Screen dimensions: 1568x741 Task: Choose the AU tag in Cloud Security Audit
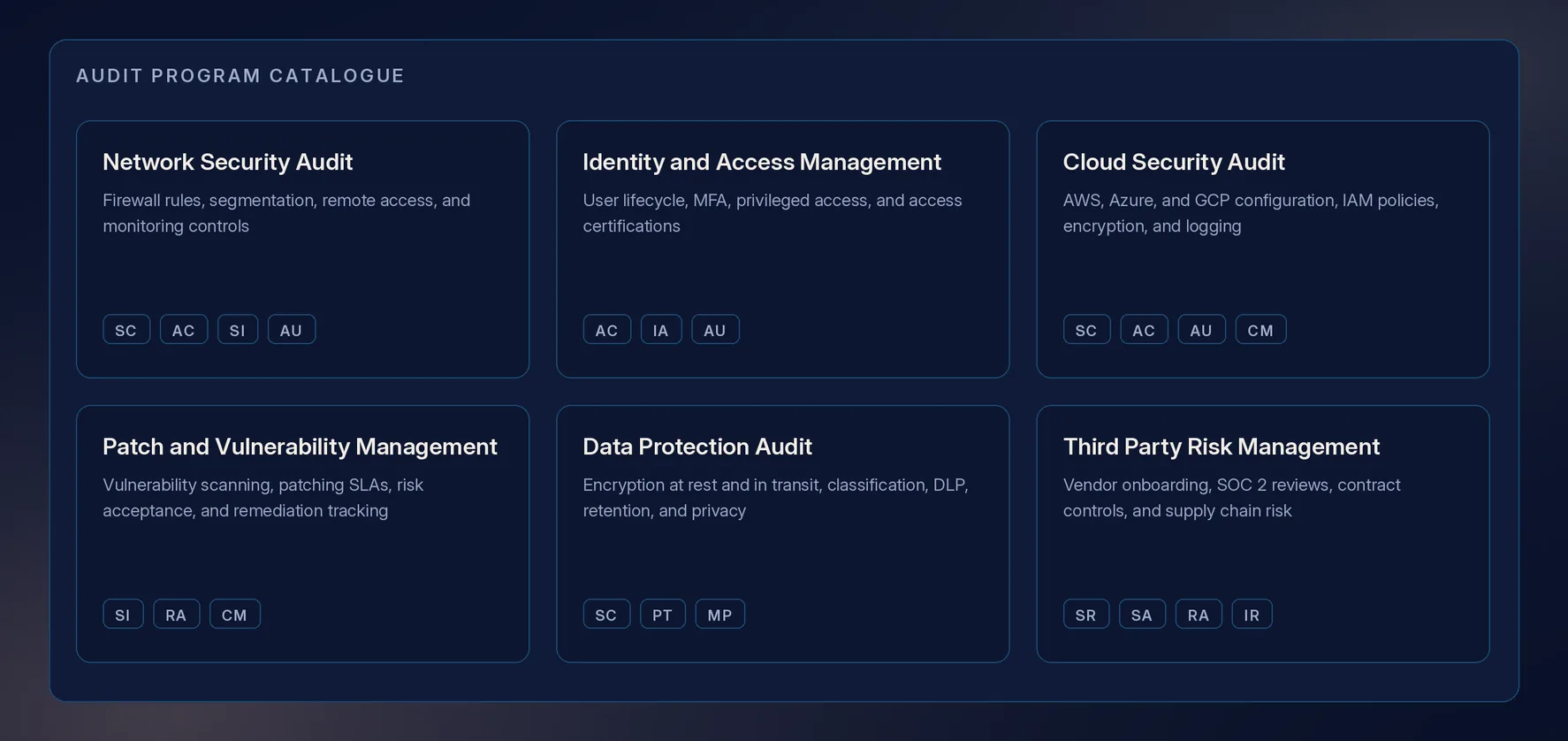(x=1202, y=330)
